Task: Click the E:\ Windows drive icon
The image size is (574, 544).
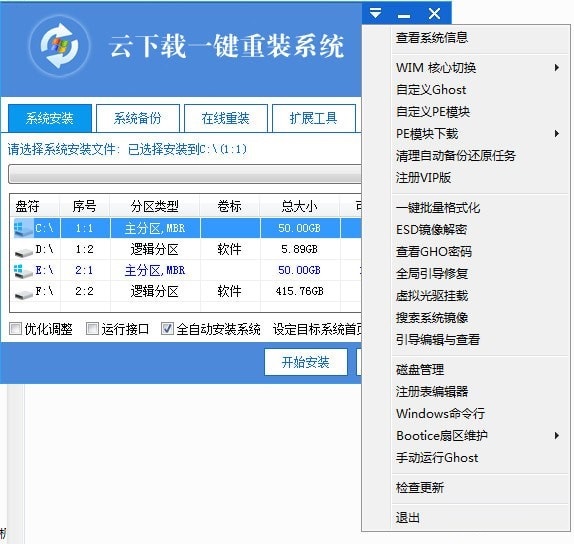Action: point(23,271)
